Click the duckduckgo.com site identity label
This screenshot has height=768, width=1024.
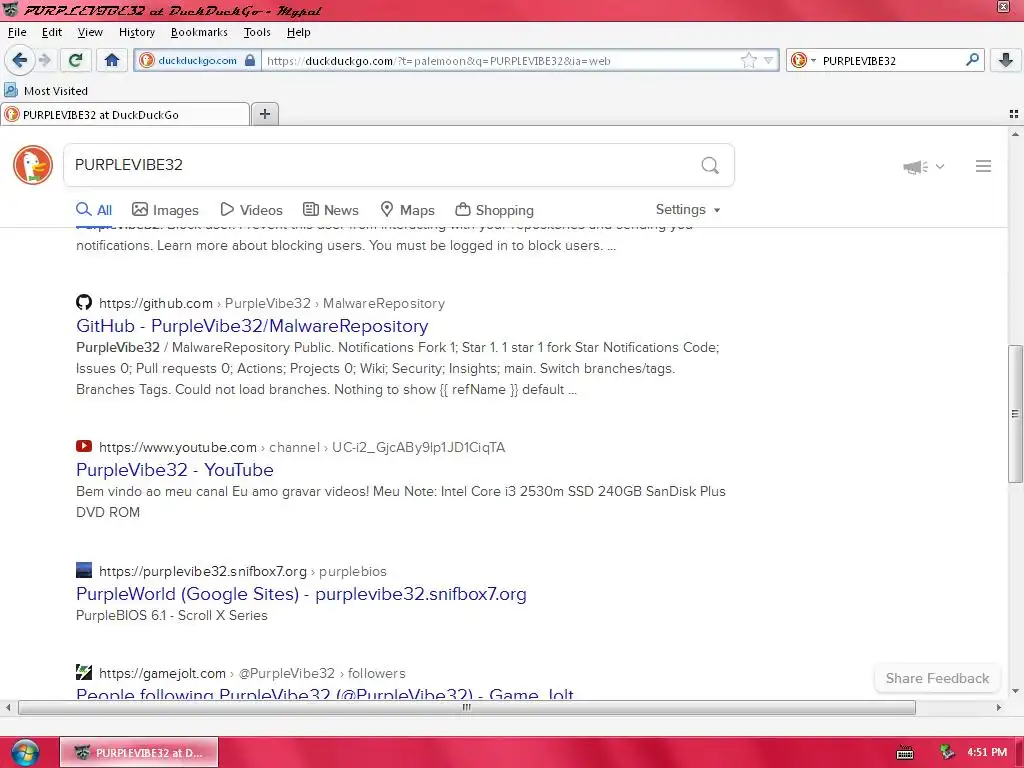point(197,60)
